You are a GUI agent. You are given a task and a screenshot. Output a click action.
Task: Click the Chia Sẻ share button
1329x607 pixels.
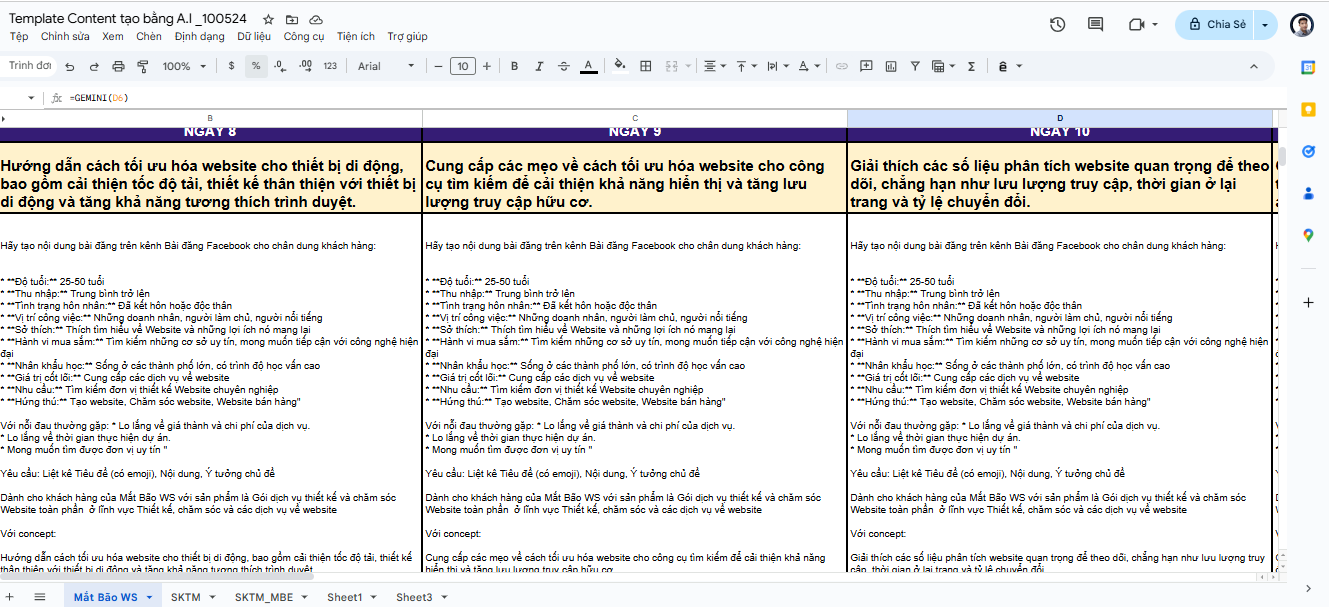[1216, 25]
